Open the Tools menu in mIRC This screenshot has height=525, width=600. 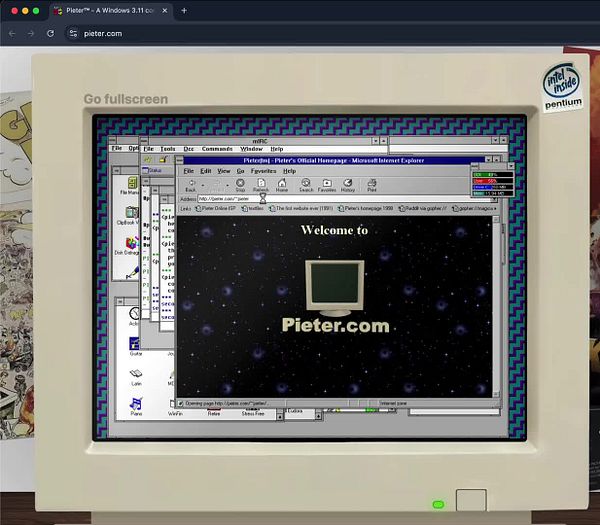tap(168, 149)
